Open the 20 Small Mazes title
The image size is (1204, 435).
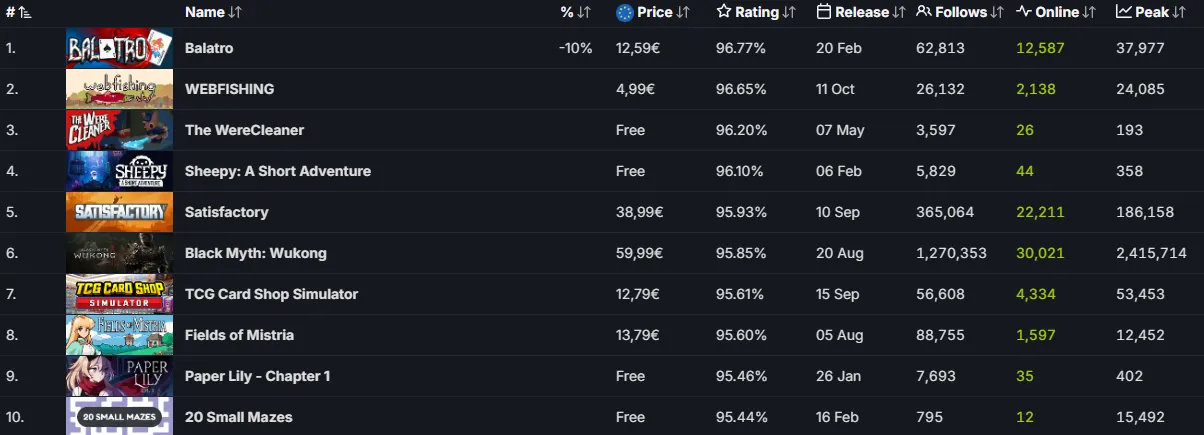[x=239, y=417]
